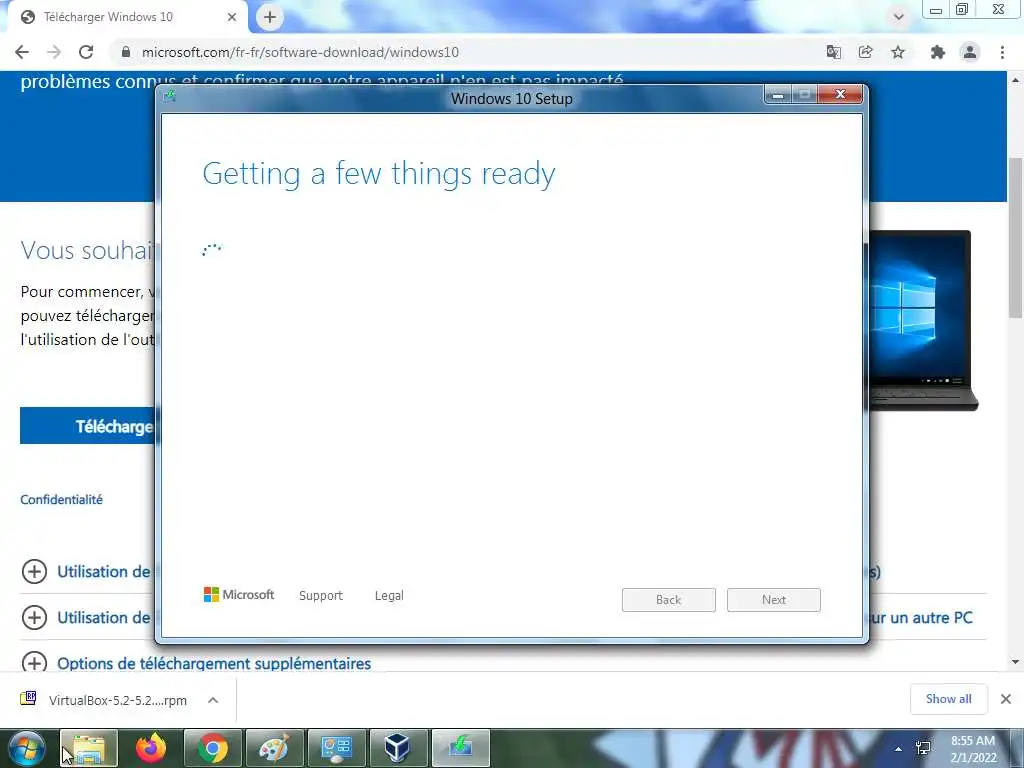Open the Control Panel taskbar icon

click(x=337, y=748)
